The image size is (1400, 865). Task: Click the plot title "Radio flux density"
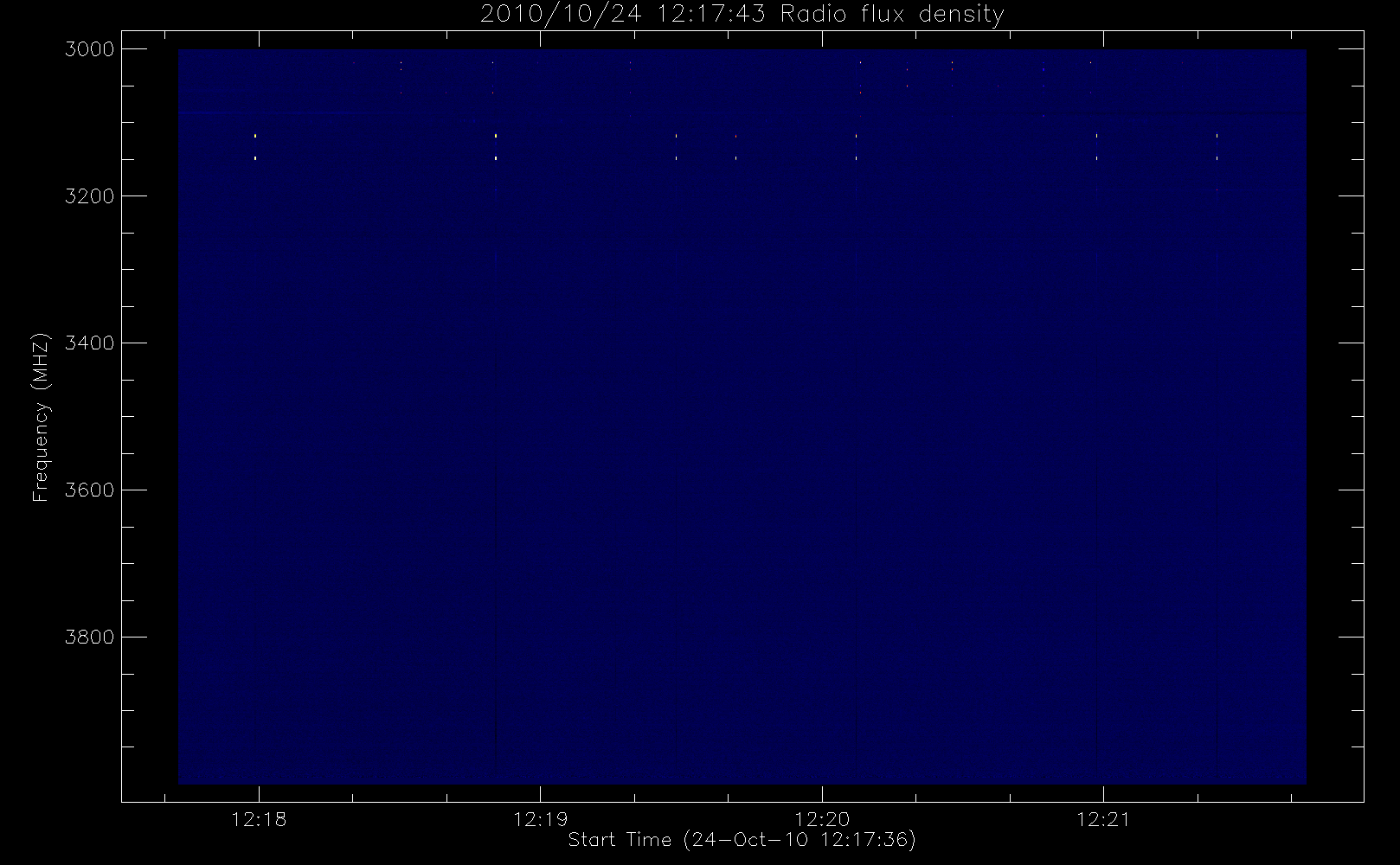coord(892,14)
